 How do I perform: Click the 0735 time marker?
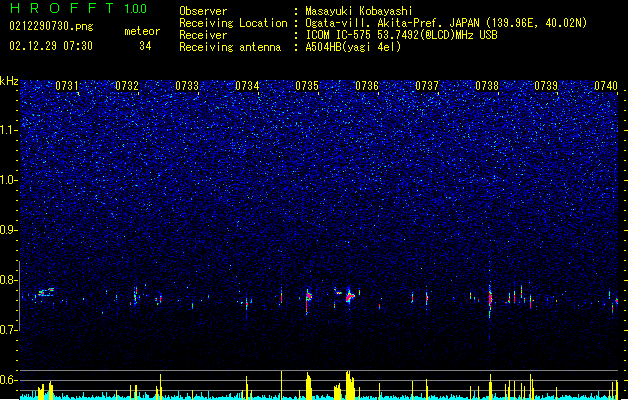[x=307, y=86]
